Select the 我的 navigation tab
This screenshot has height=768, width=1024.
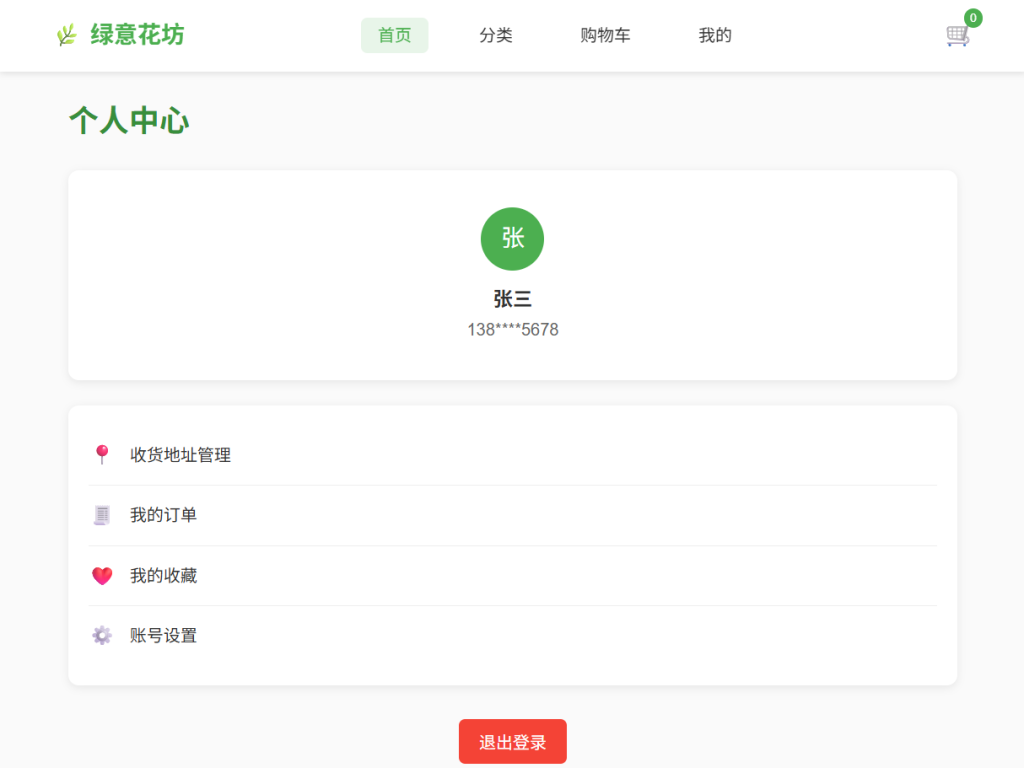pos(715,35)
